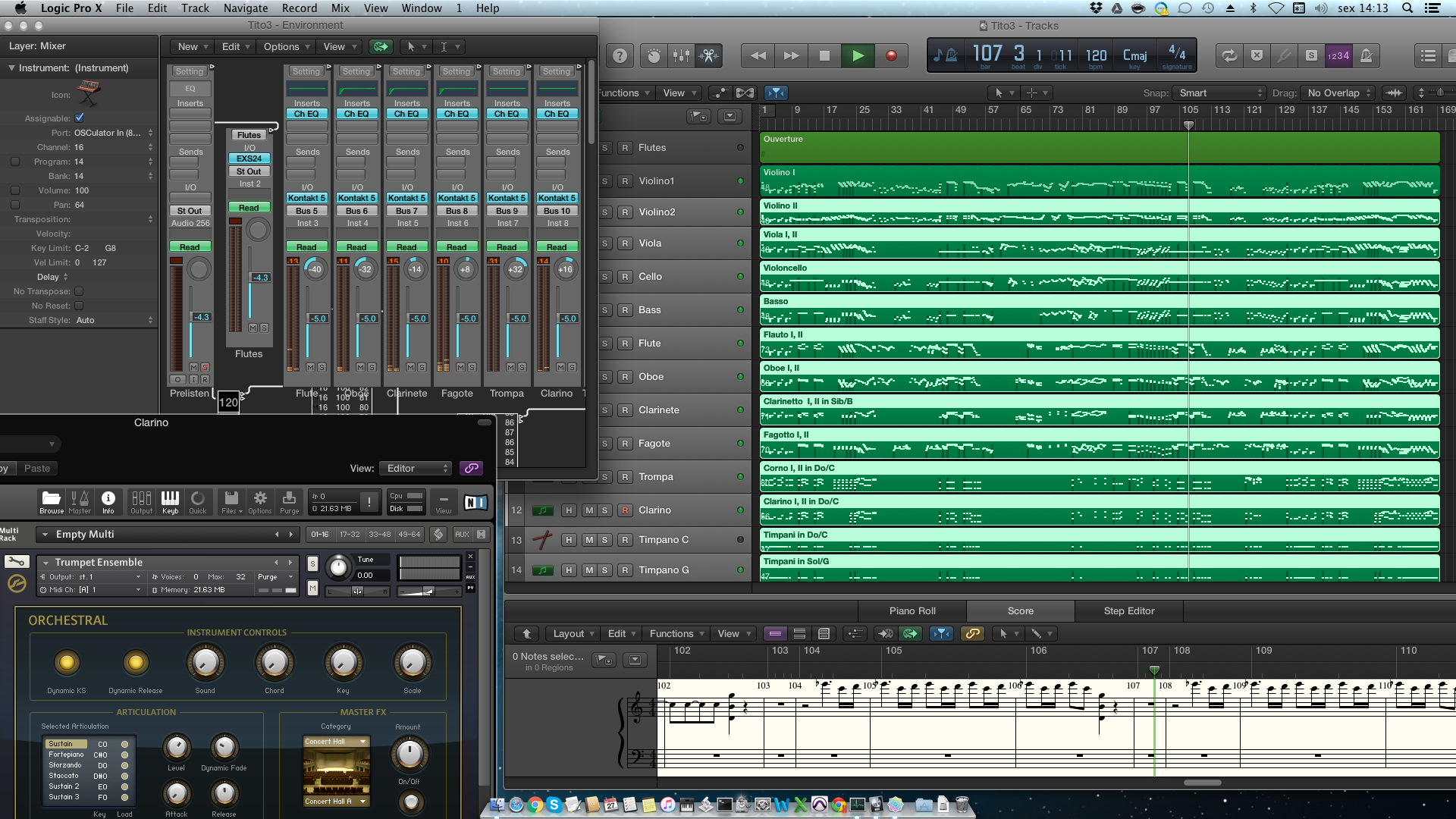This screenshot has width=1456, height=819.
Task: Toggle the yellow link button in Score editor
Action: pos(972,633)
